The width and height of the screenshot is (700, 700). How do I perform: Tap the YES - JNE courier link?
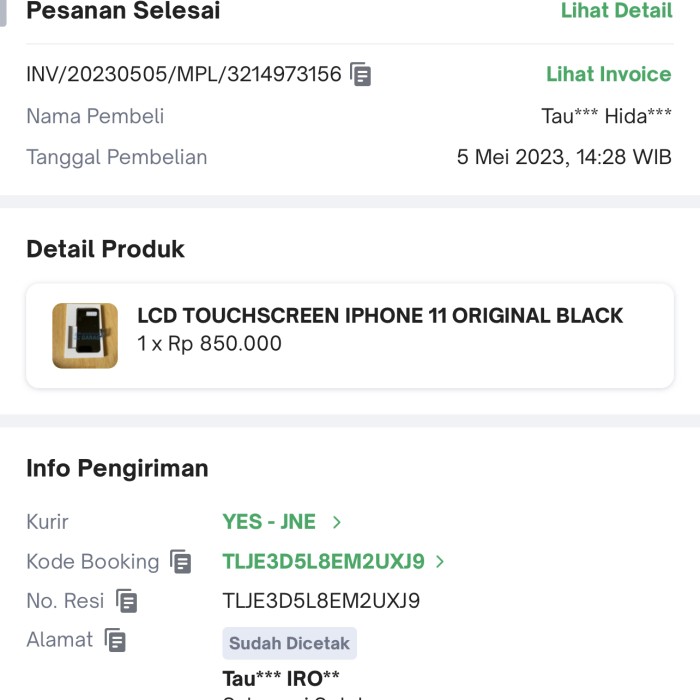point(269,522)
